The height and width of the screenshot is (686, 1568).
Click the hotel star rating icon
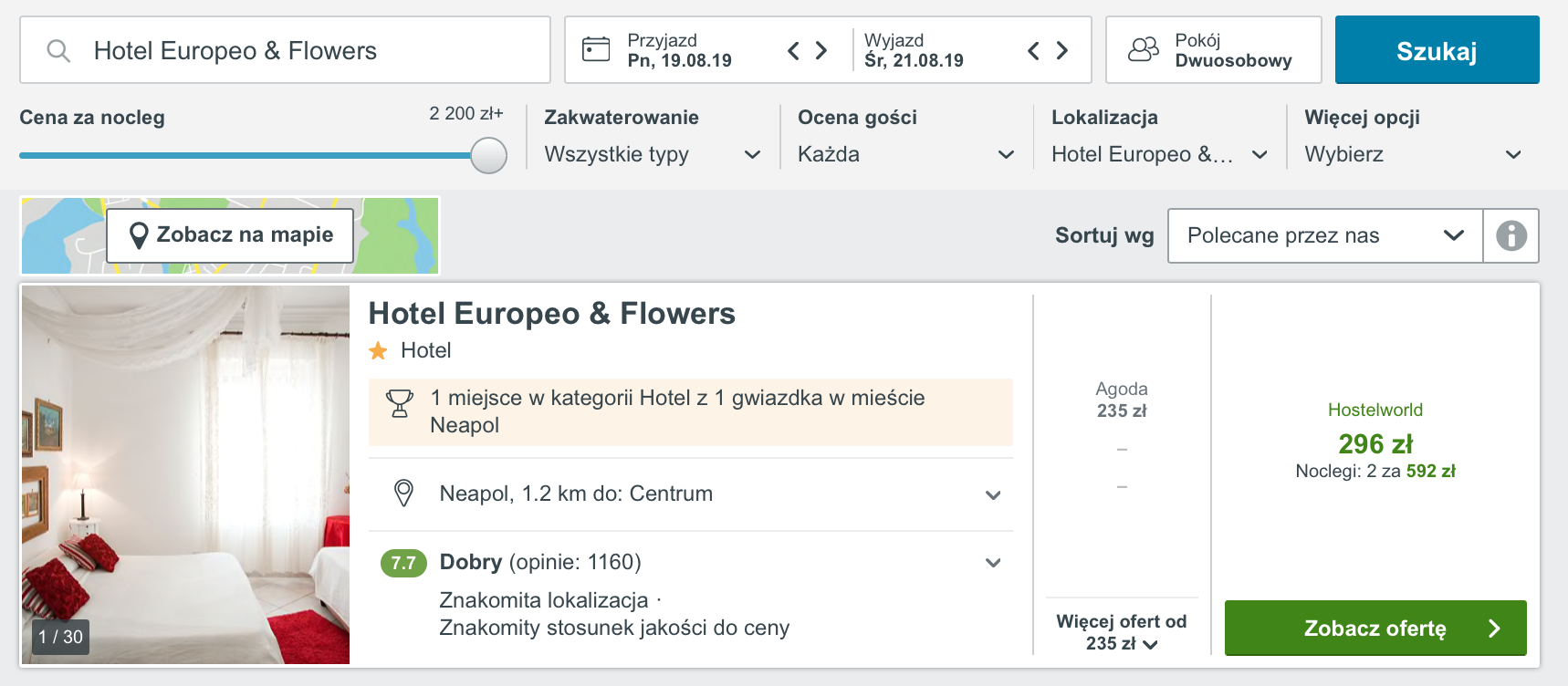point(378,350)
